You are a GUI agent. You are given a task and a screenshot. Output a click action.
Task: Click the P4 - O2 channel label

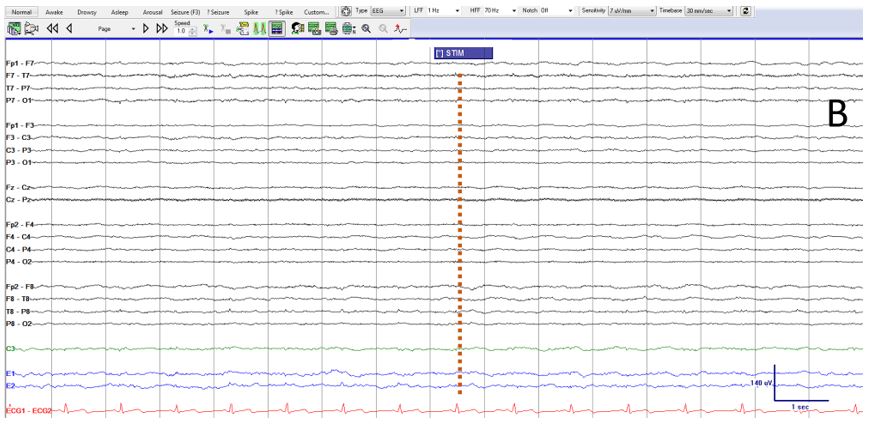coord(19,262)
